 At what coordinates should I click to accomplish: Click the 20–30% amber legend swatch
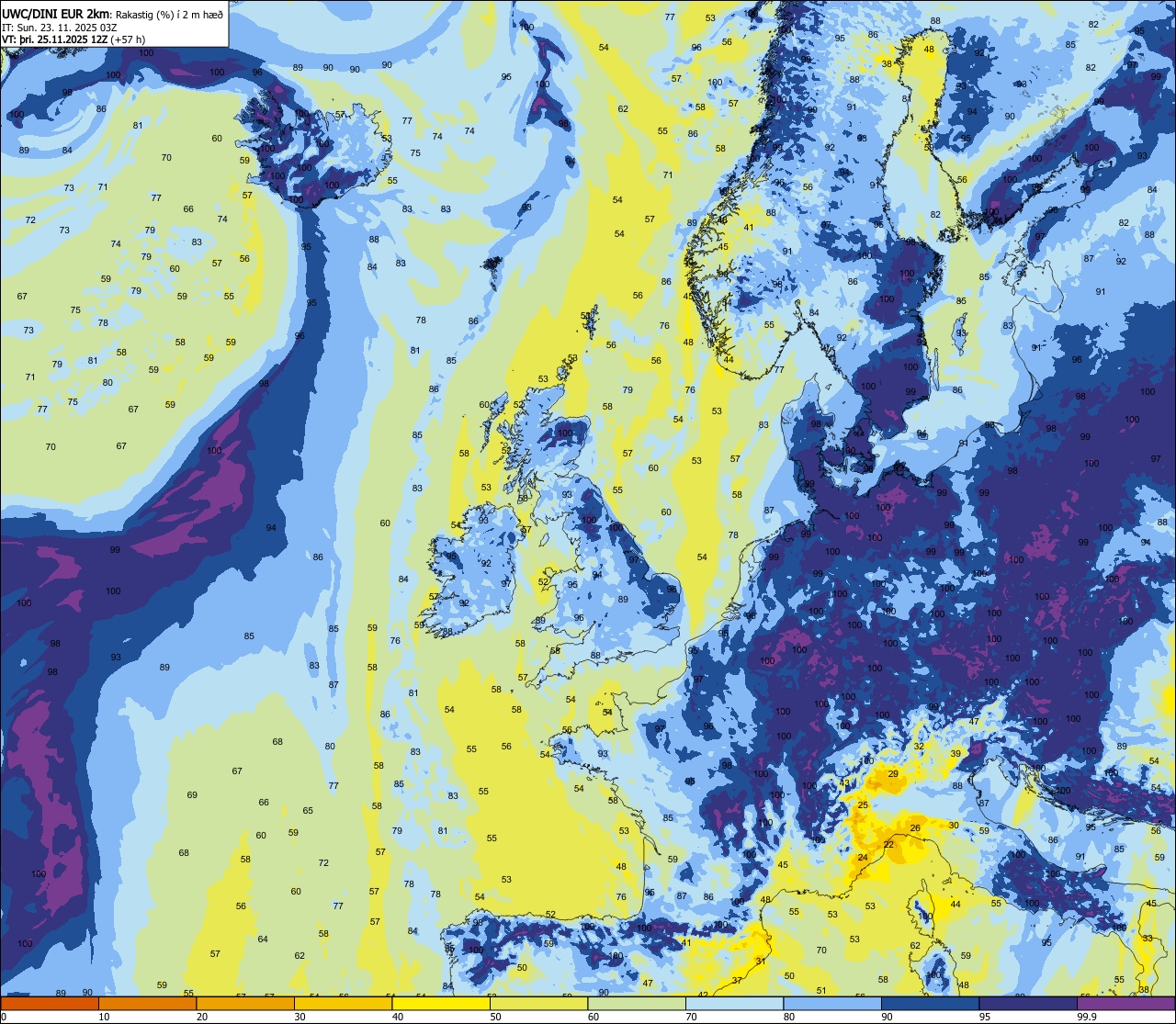tap(245, 1003)
